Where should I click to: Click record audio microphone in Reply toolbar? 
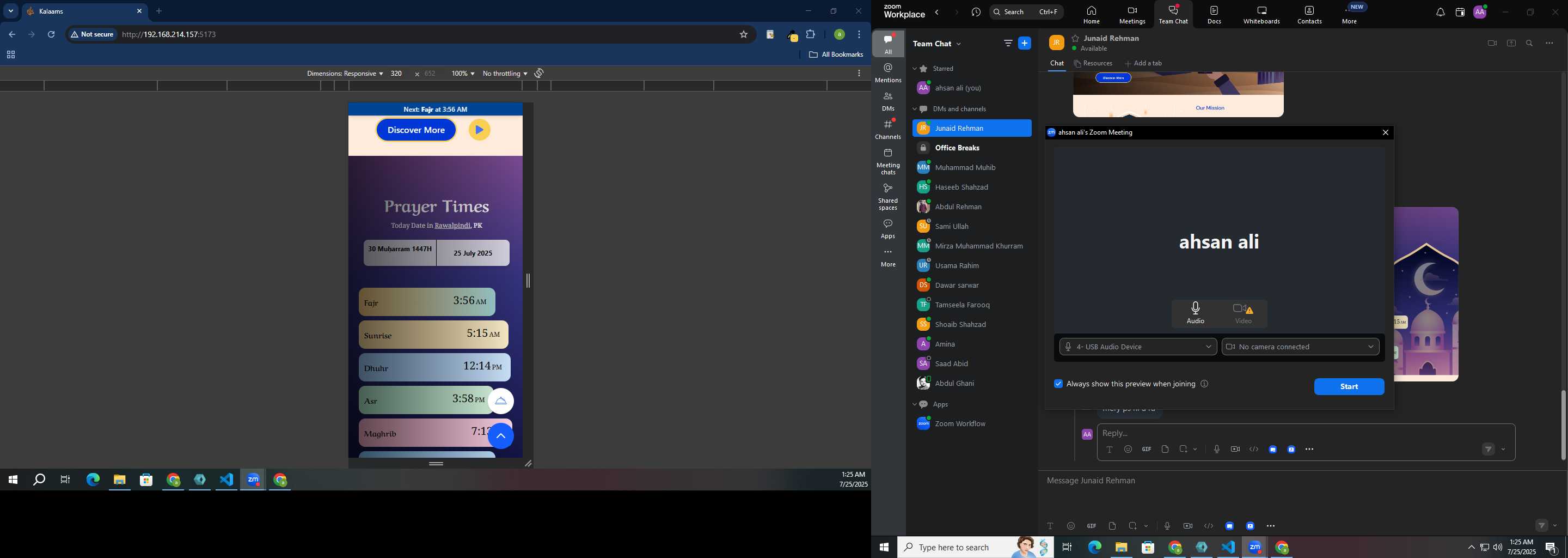point(1216,450)
